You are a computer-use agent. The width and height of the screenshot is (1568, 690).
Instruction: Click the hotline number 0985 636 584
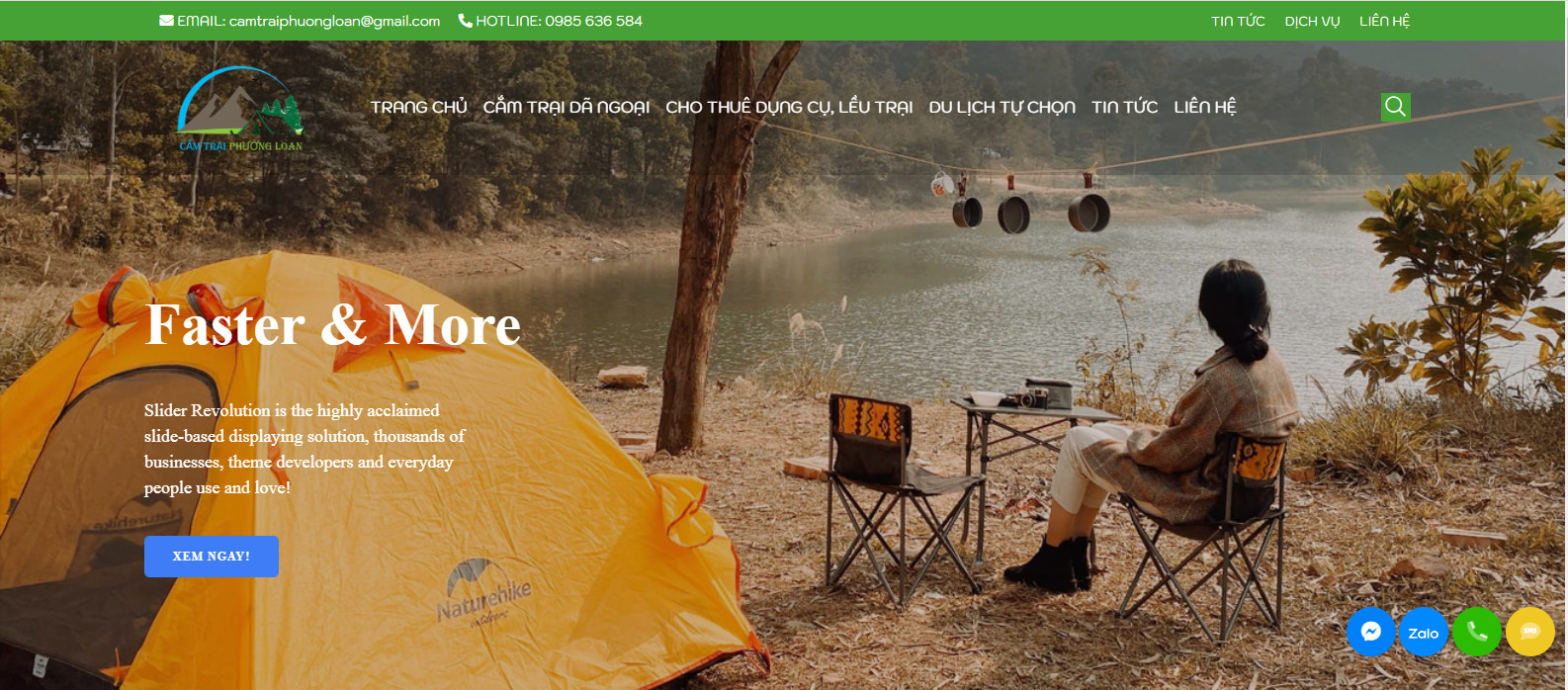(593, 21)
